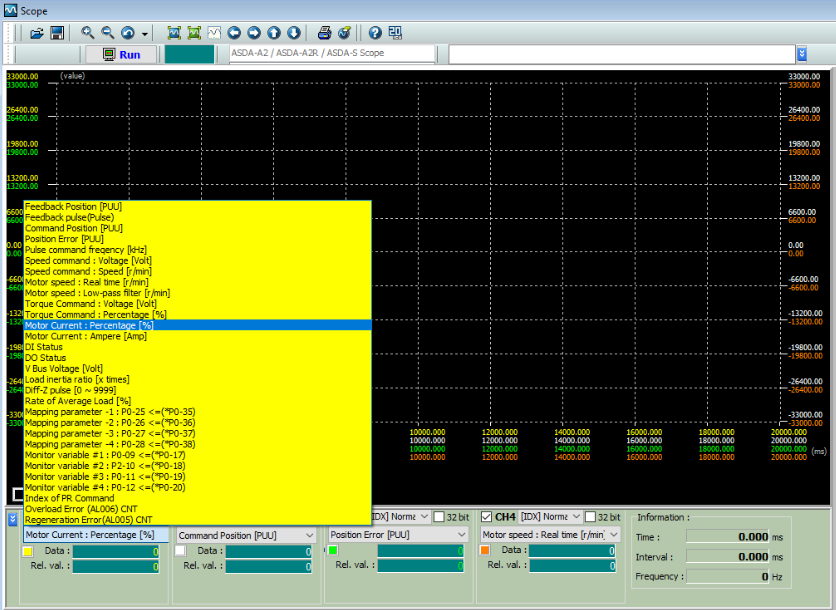The width and height of the screenshot is (836, 610).
Task: Toggle the CH4 32 bit checkbox
Action: pyautogui.click(x=591, y=517)
